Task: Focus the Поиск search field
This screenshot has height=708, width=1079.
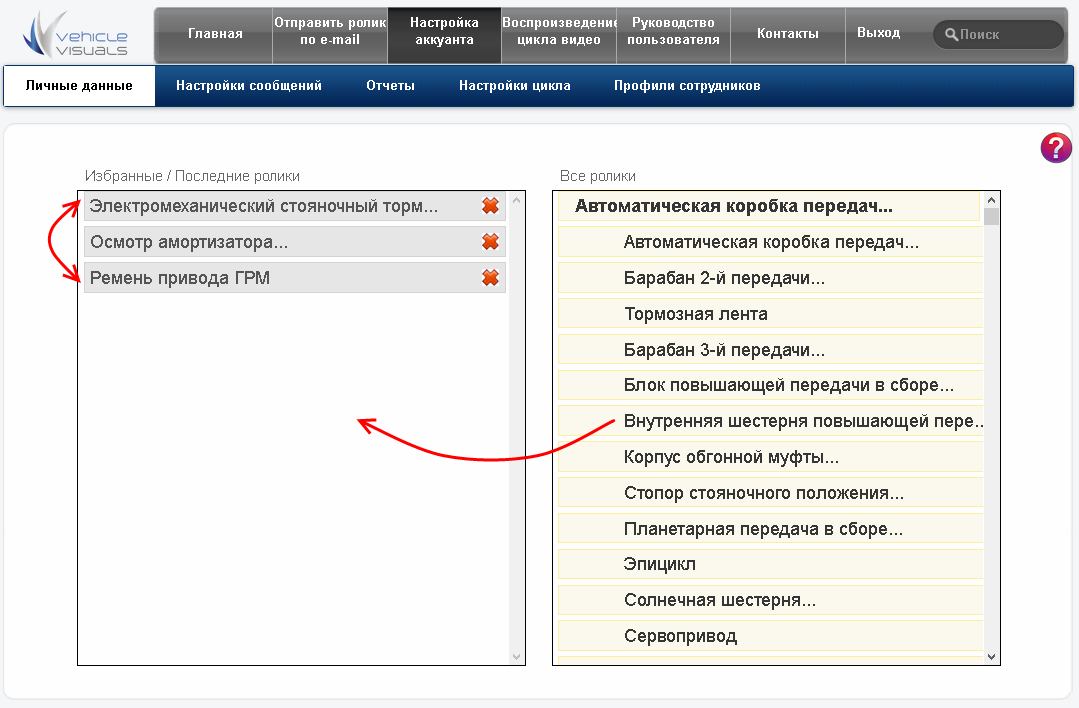Action: 998,34
